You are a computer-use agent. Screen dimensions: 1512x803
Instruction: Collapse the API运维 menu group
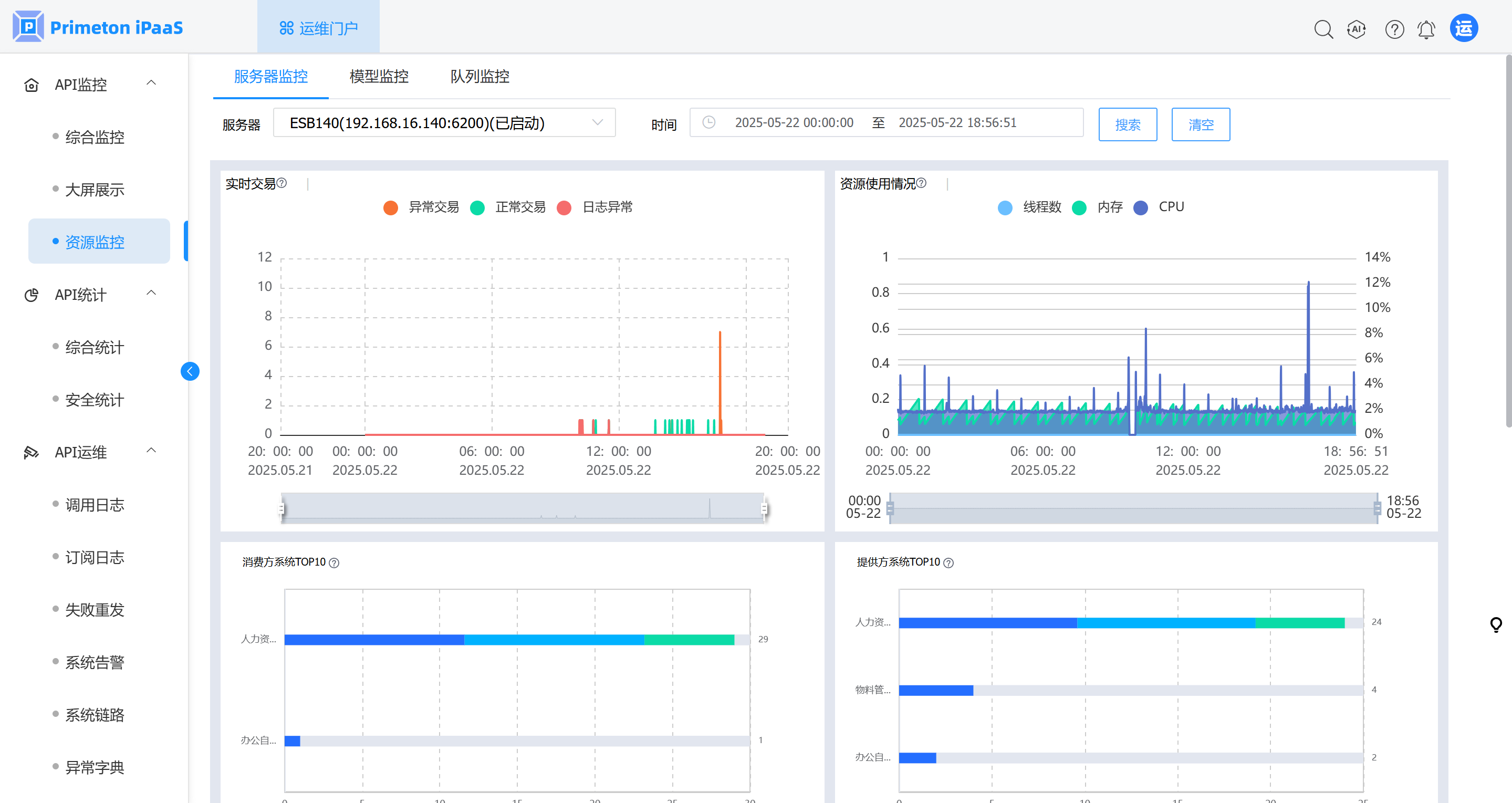coord(151,451)
